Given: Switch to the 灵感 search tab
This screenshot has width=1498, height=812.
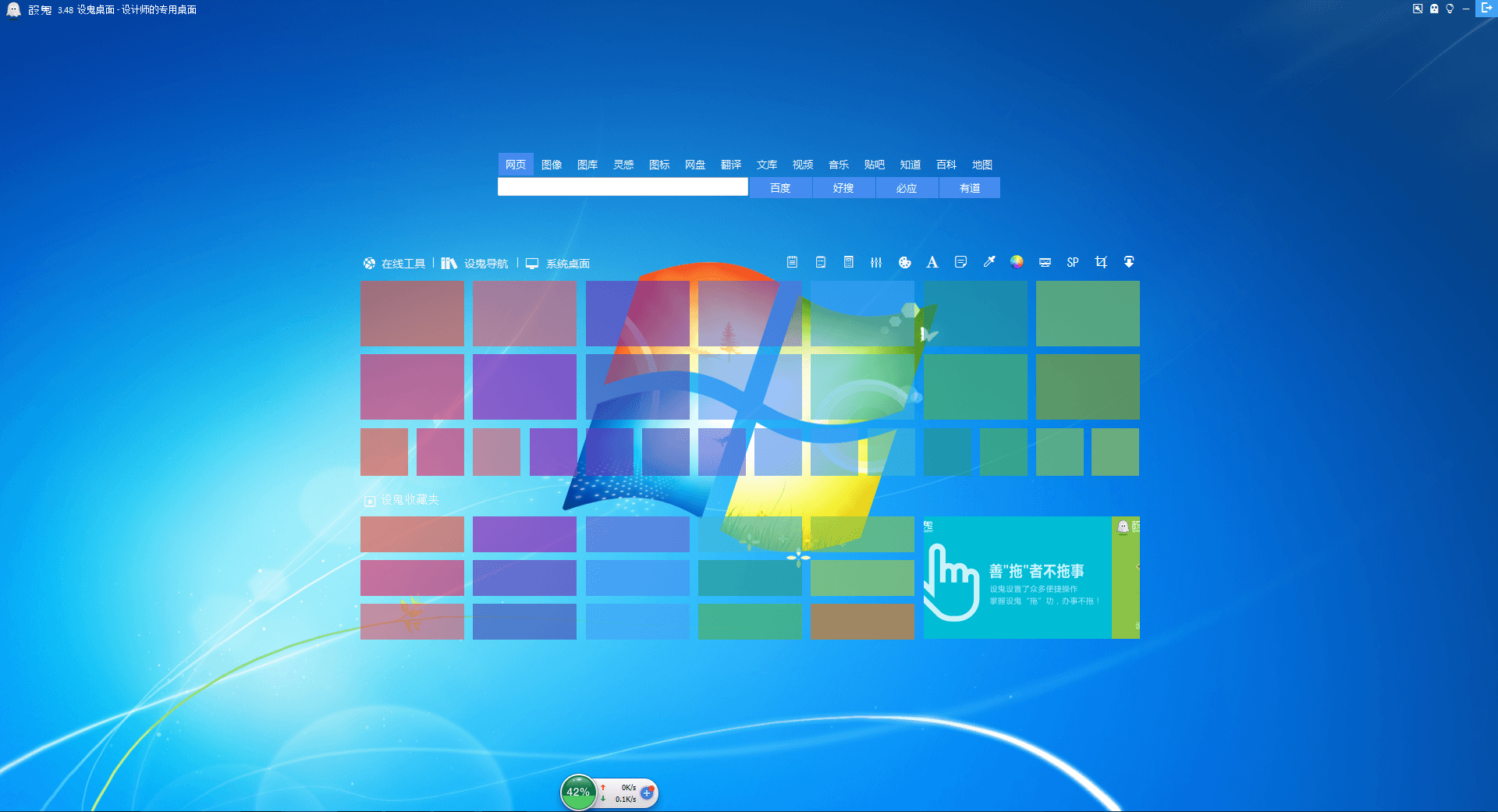Looking at the screenshot, I should [623, 165].
